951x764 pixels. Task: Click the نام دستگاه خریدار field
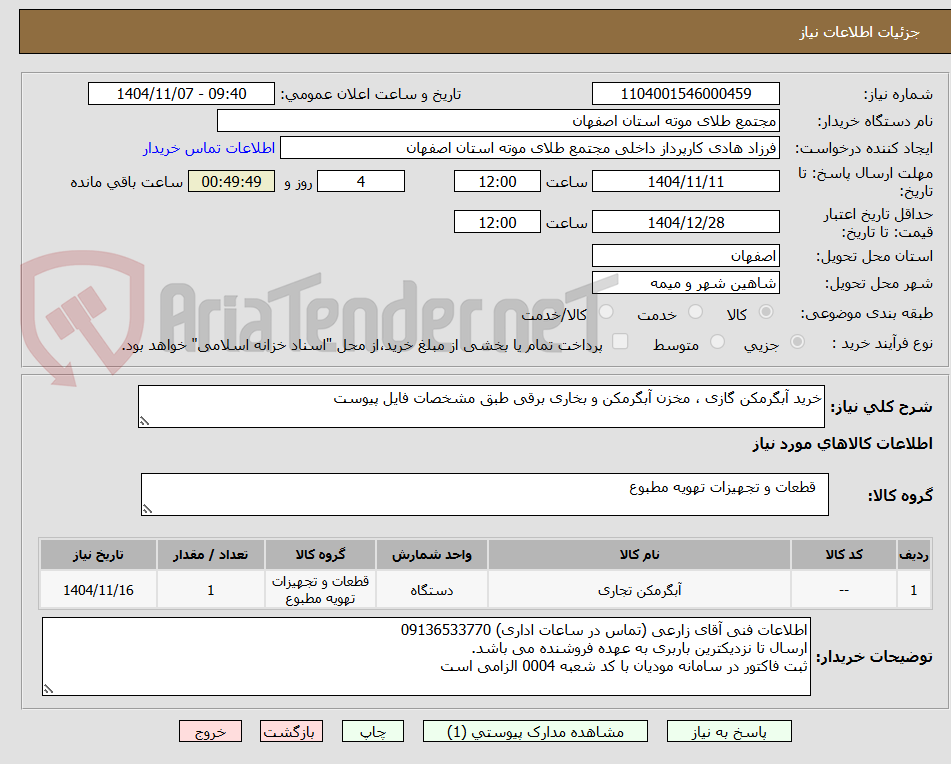tap(498, 121)
